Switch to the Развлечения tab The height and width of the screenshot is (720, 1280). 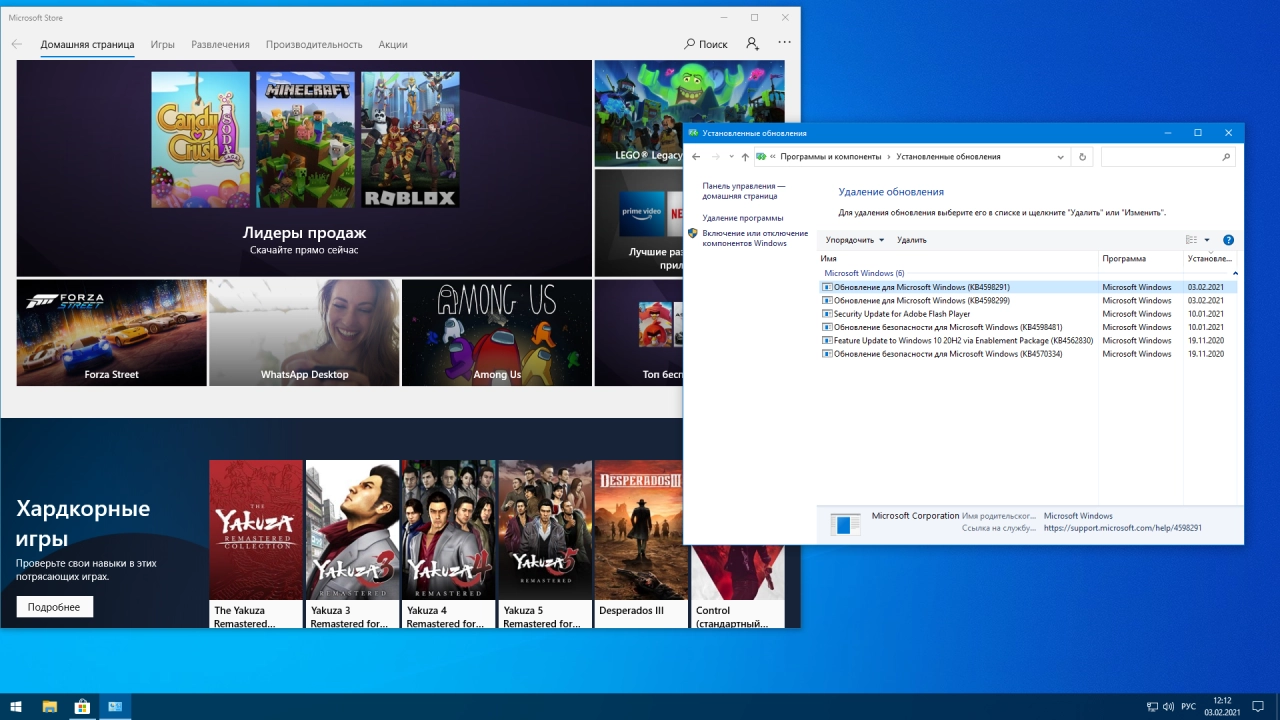220,44
